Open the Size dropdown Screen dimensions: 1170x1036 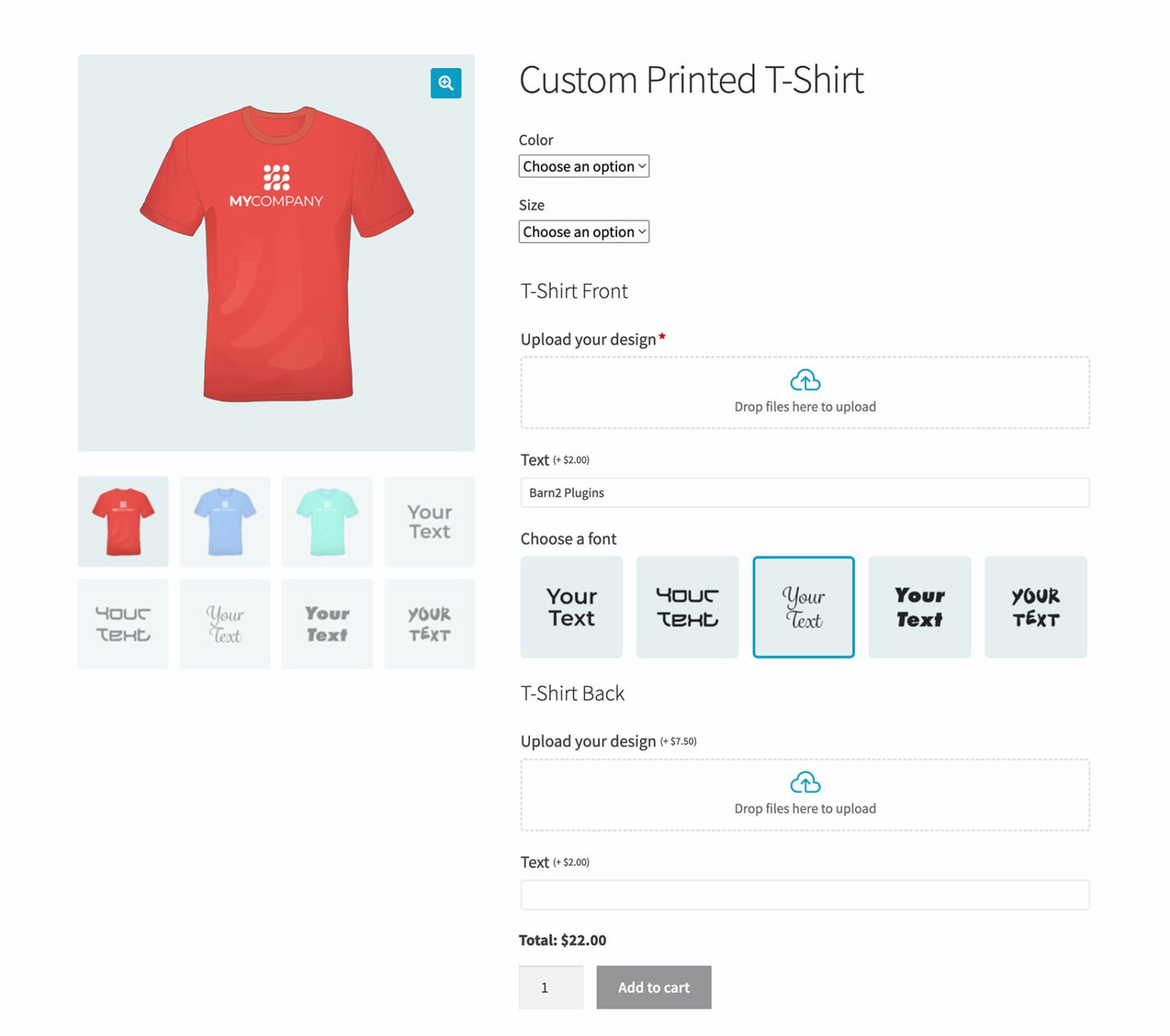583,232
